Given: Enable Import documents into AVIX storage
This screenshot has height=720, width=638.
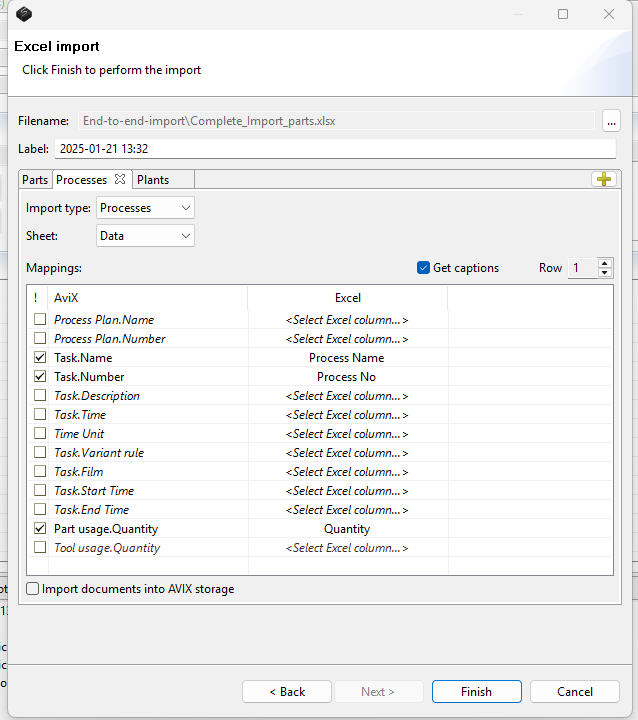Looking at the screenshot, I should pyautogui.click(x=33, y=589).
